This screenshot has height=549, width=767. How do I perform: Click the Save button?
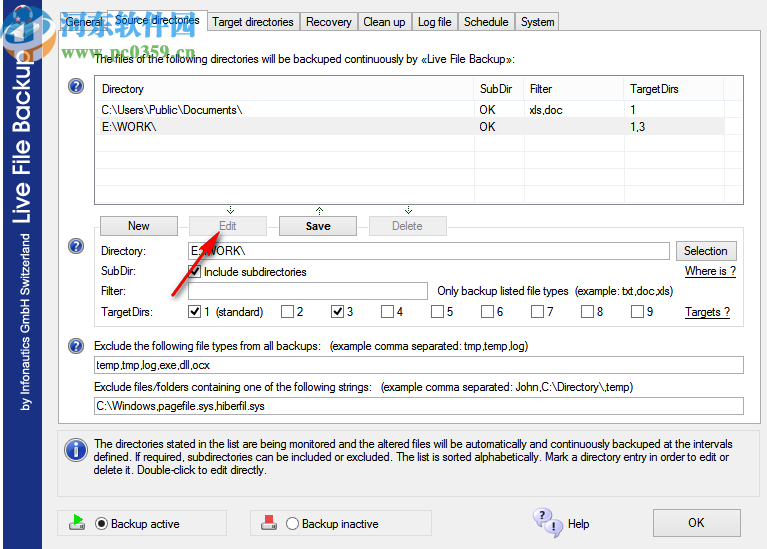[318, 226]
